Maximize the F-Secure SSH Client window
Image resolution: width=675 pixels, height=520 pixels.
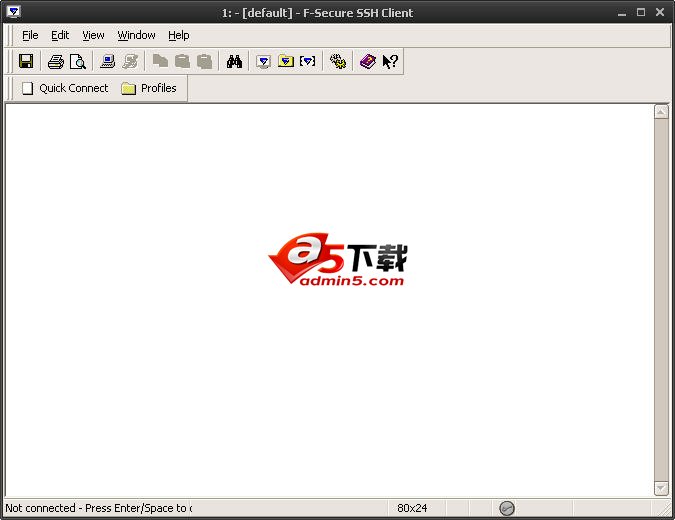point(641,12)
